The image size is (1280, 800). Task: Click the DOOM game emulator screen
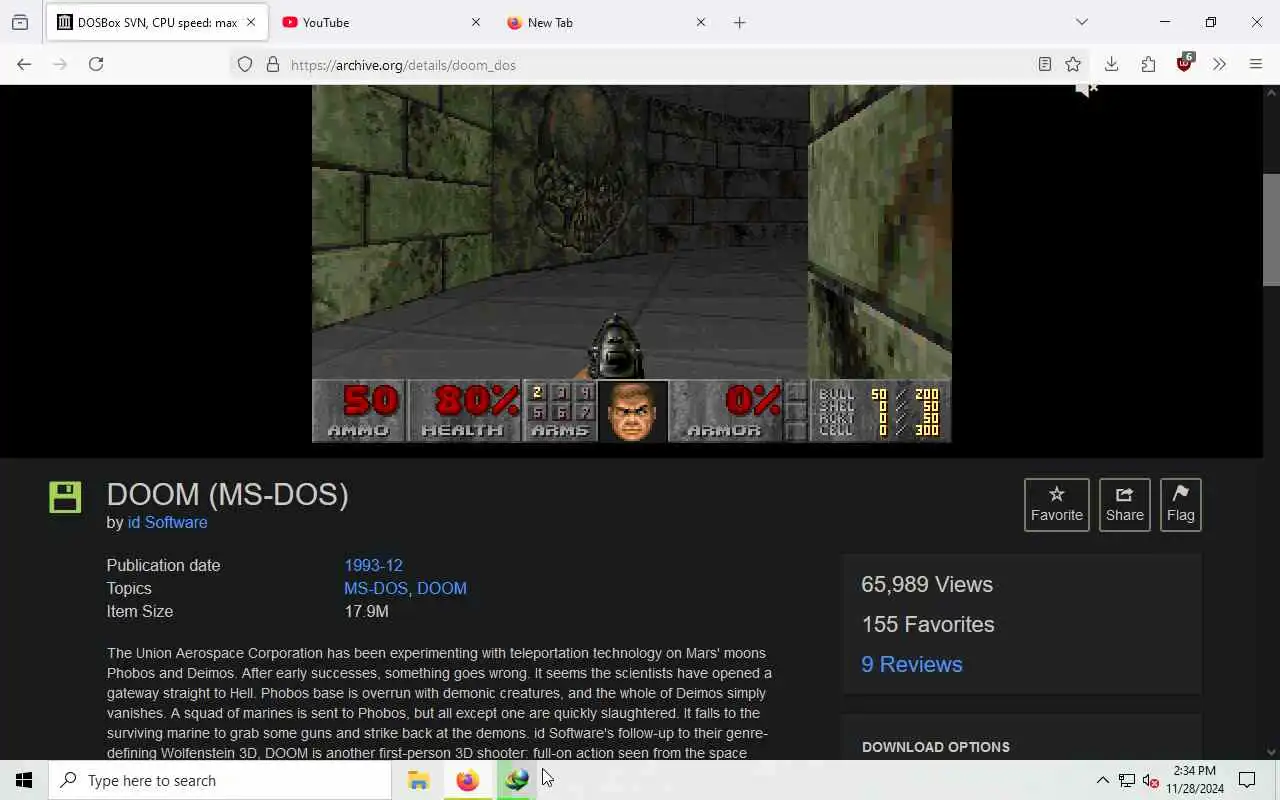[631, 263]
